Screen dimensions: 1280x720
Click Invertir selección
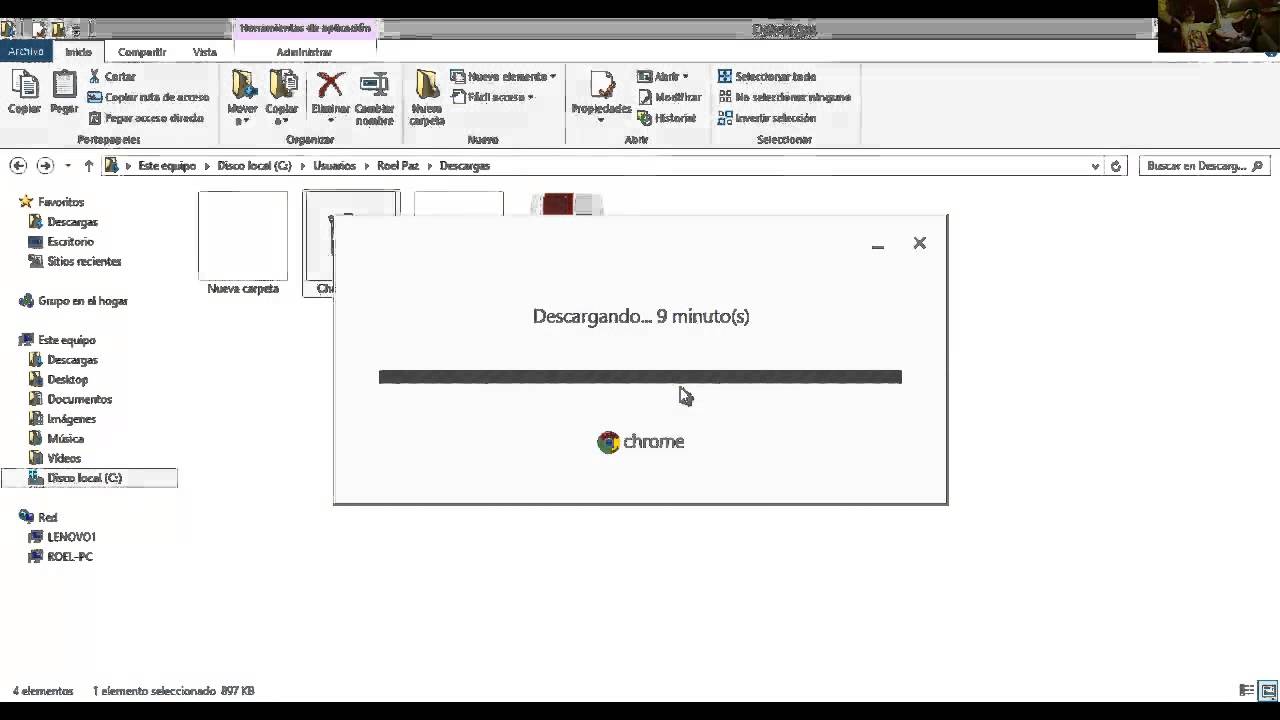pyautogui.click(x=767, y=118)
